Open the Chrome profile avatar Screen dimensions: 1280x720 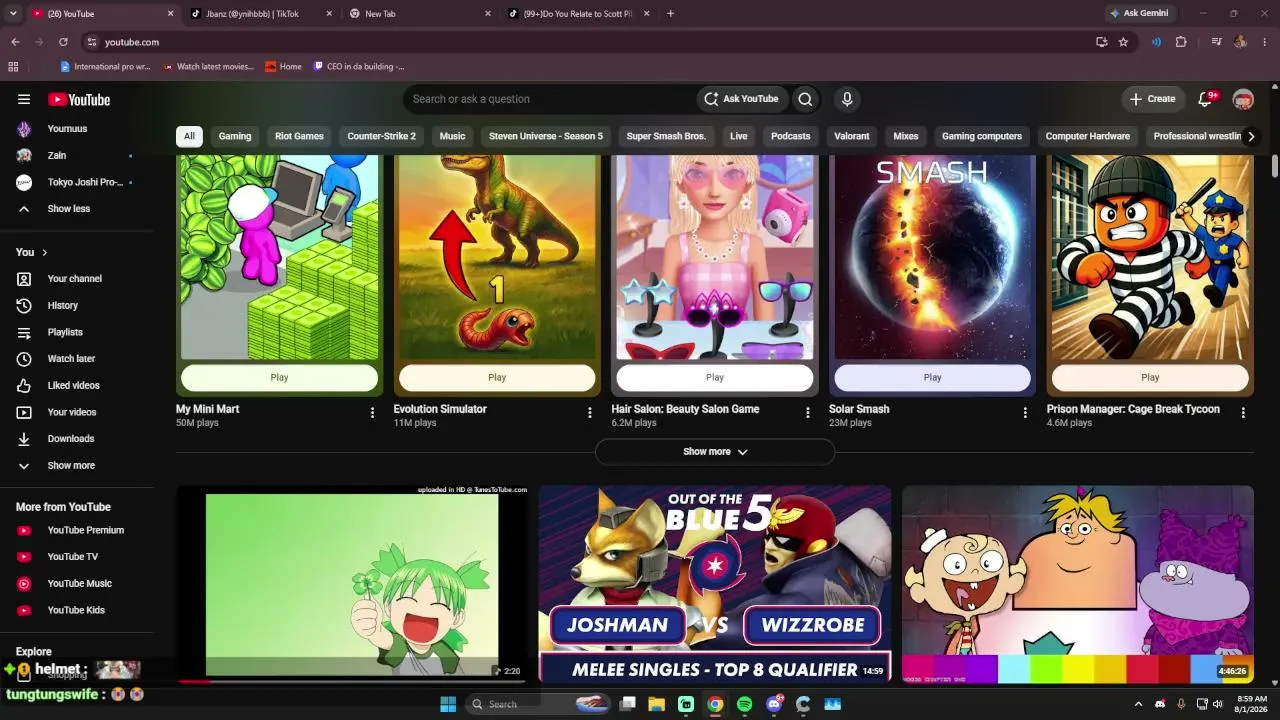[x=1240, y=42]
